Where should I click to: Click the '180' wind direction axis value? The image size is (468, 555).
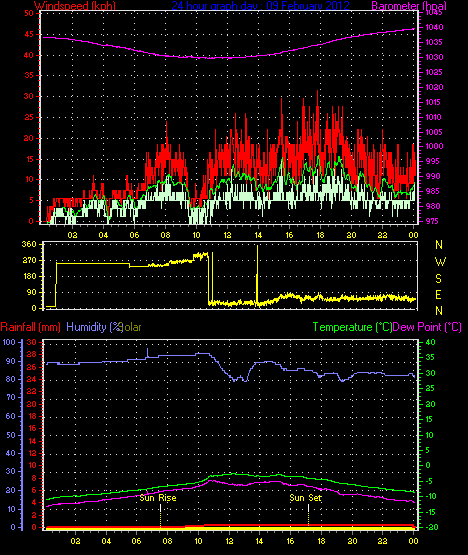[29, 276]
